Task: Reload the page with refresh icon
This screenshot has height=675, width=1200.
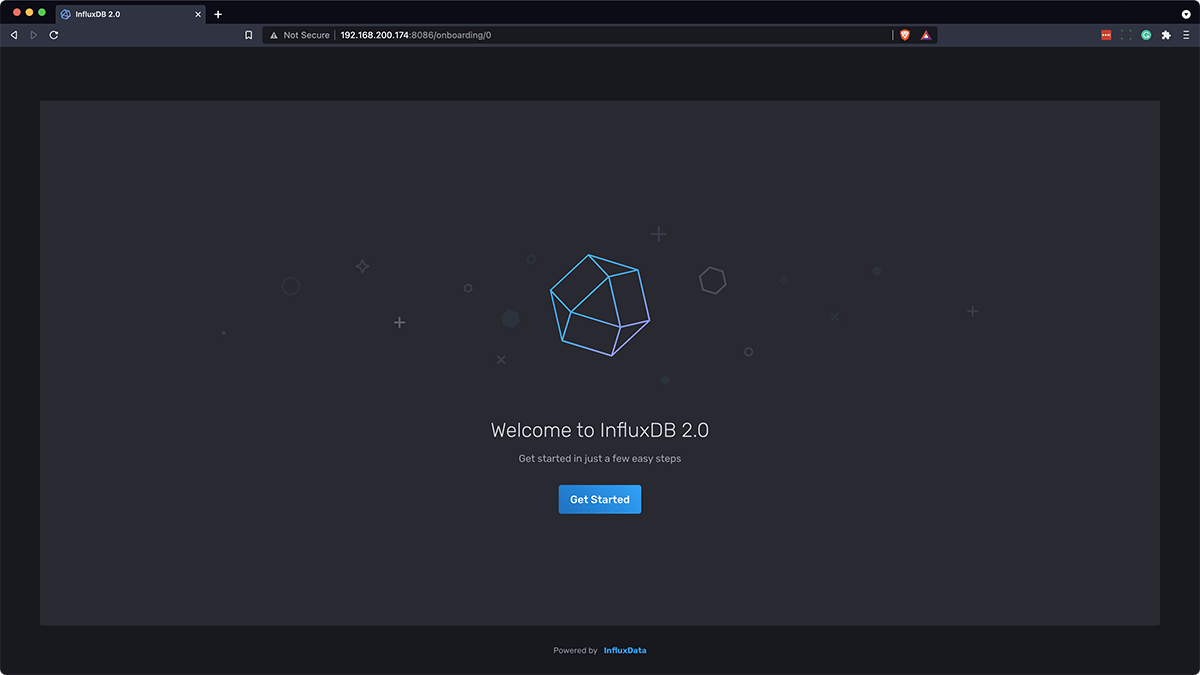Action: click(x=54, y=35)
